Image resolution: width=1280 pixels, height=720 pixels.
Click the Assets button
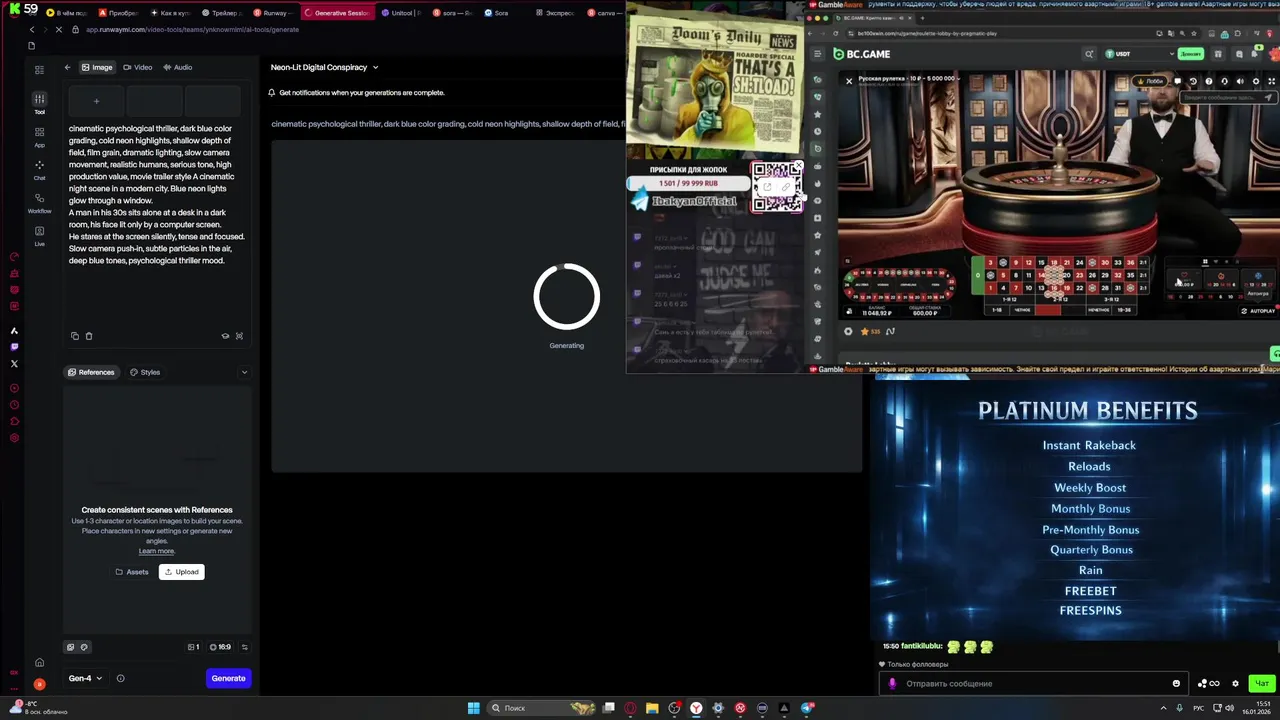pyautogui.click(x=132, y=572)
